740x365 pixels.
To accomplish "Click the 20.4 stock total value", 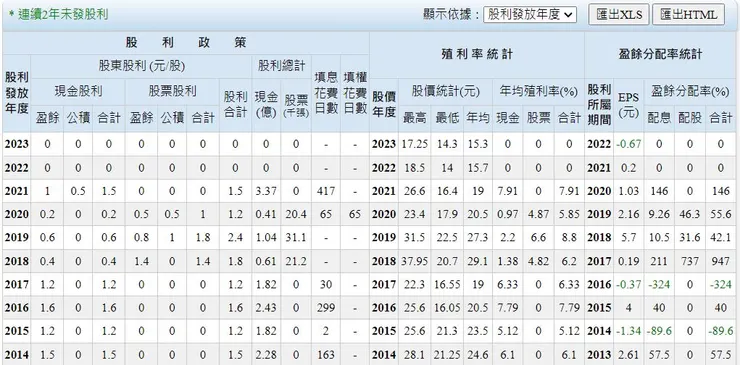I will click(296, 214).
